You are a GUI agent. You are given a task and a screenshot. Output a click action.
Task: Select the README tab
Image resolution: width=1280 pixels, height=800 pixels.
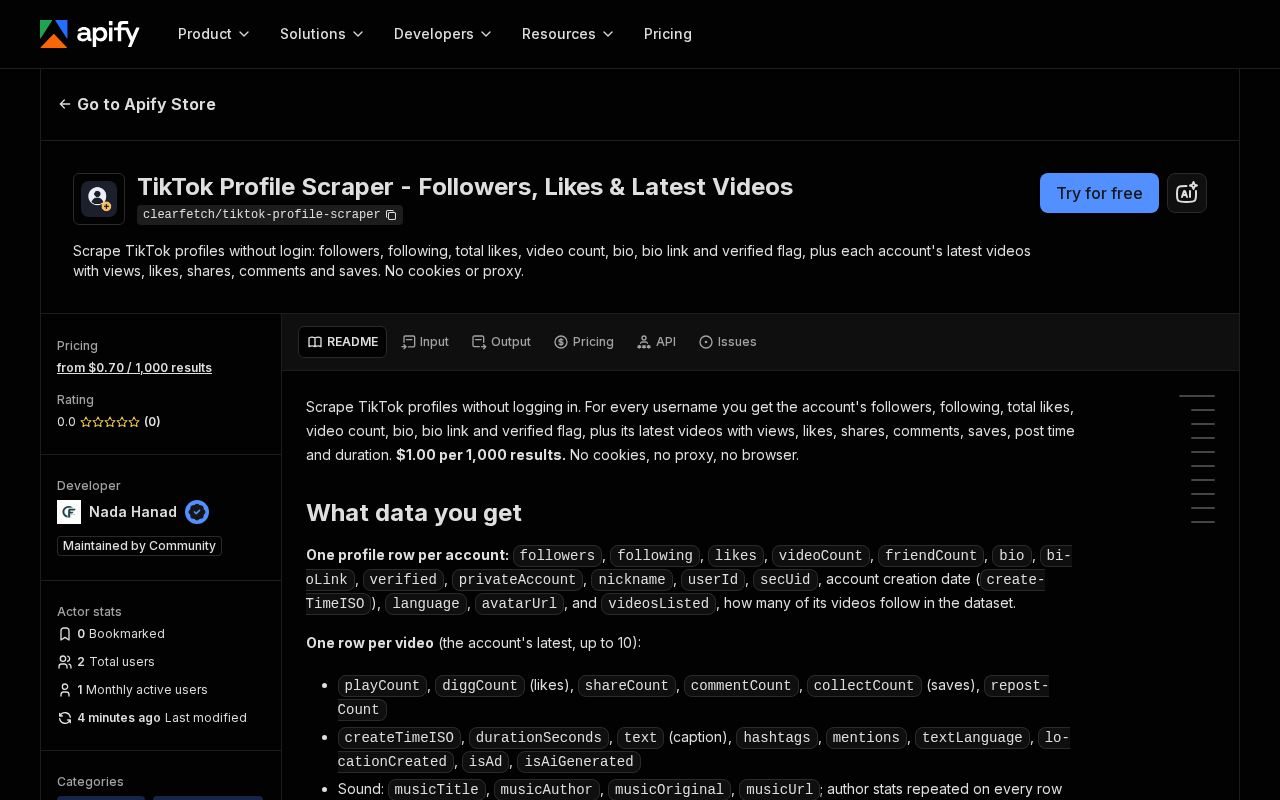coord(343,342)
